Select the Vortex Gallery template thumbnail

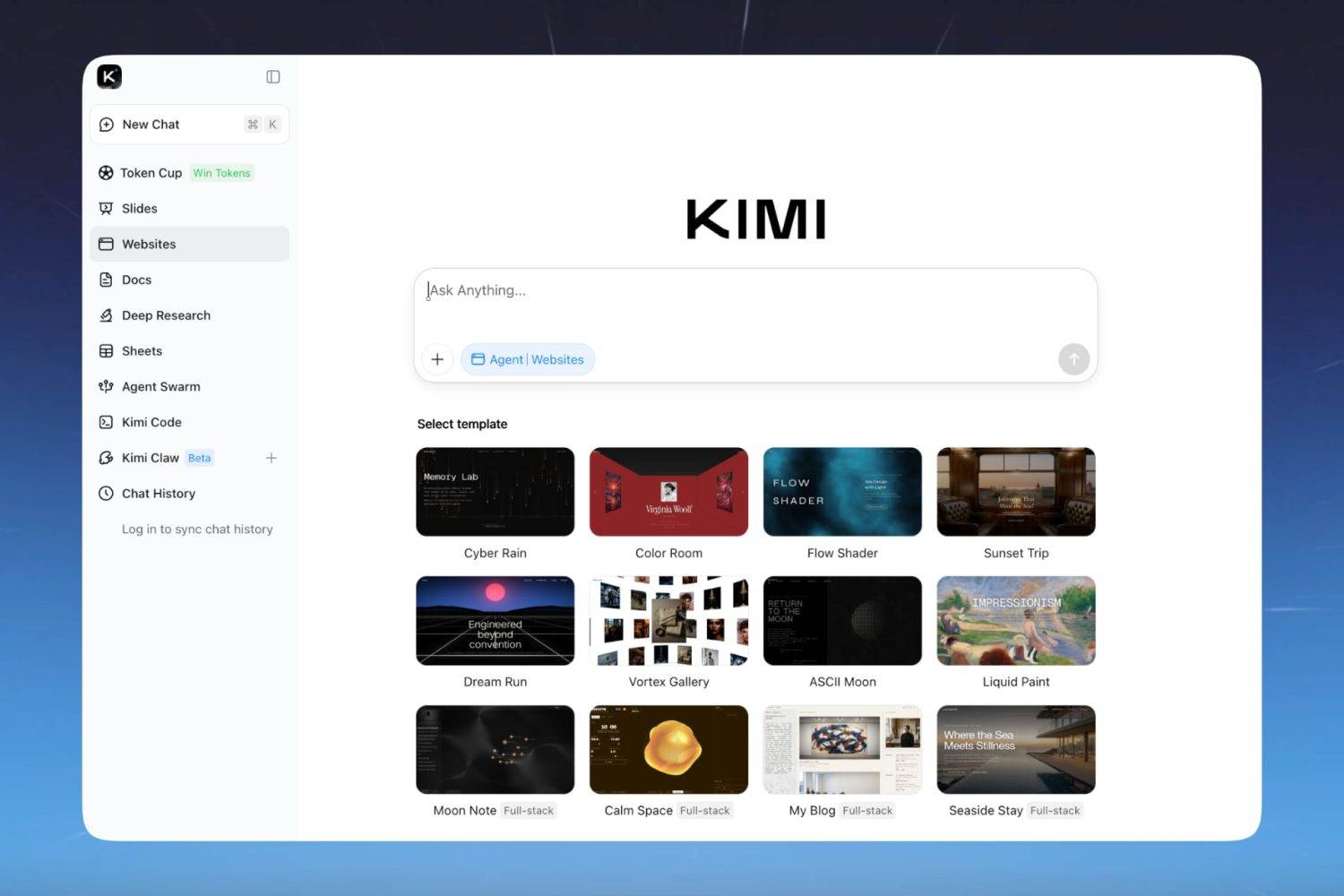[x=668, y=621]
